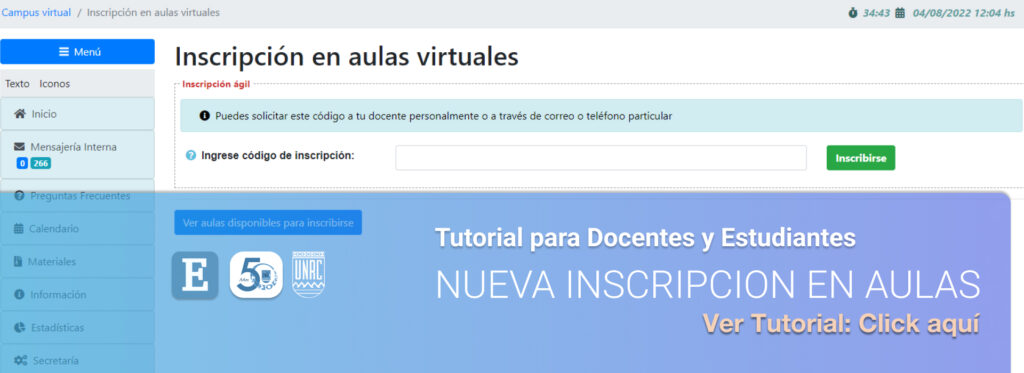Image resolution: width=1024 pixels, height=373 pixels.
Task: Click the home icon beside Inicio
Action: pyautogui.click(x=20, y=114)
